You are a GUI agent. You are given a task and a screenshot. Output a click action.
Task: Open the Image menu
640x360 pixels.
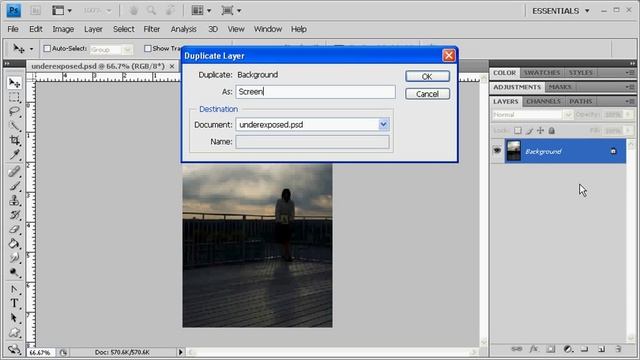point(63,29)
